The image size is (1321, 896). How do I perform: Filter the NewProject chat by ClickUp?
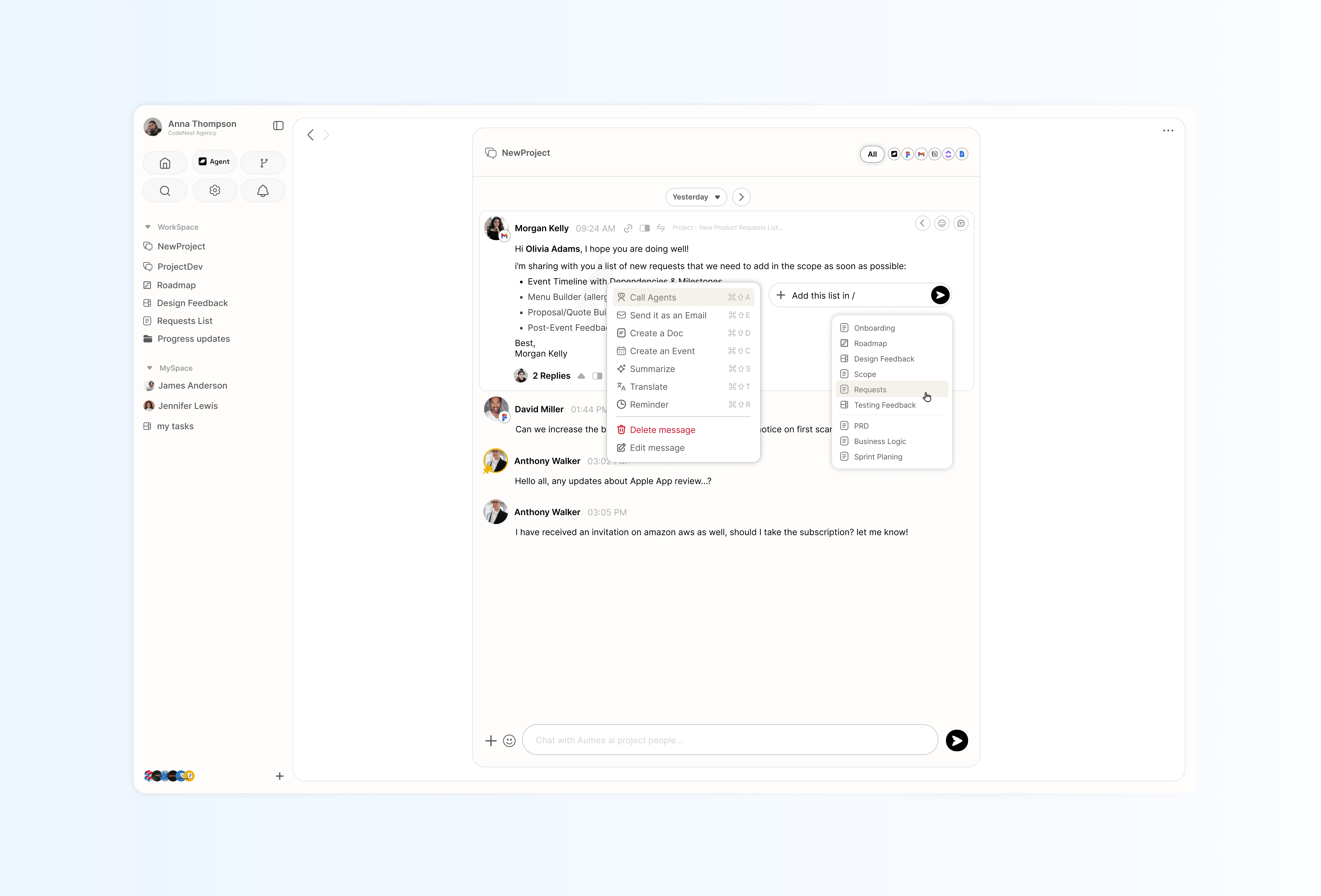[948, 154]
